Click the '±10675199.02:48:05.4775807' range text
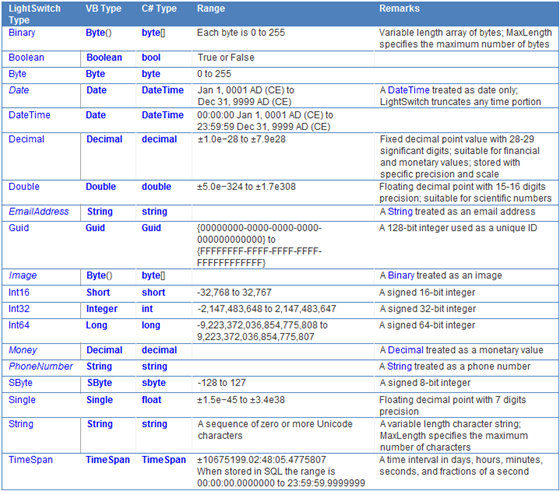Image resolution: width=560 pixels, height=491 pixels. [x=261, y=460]
